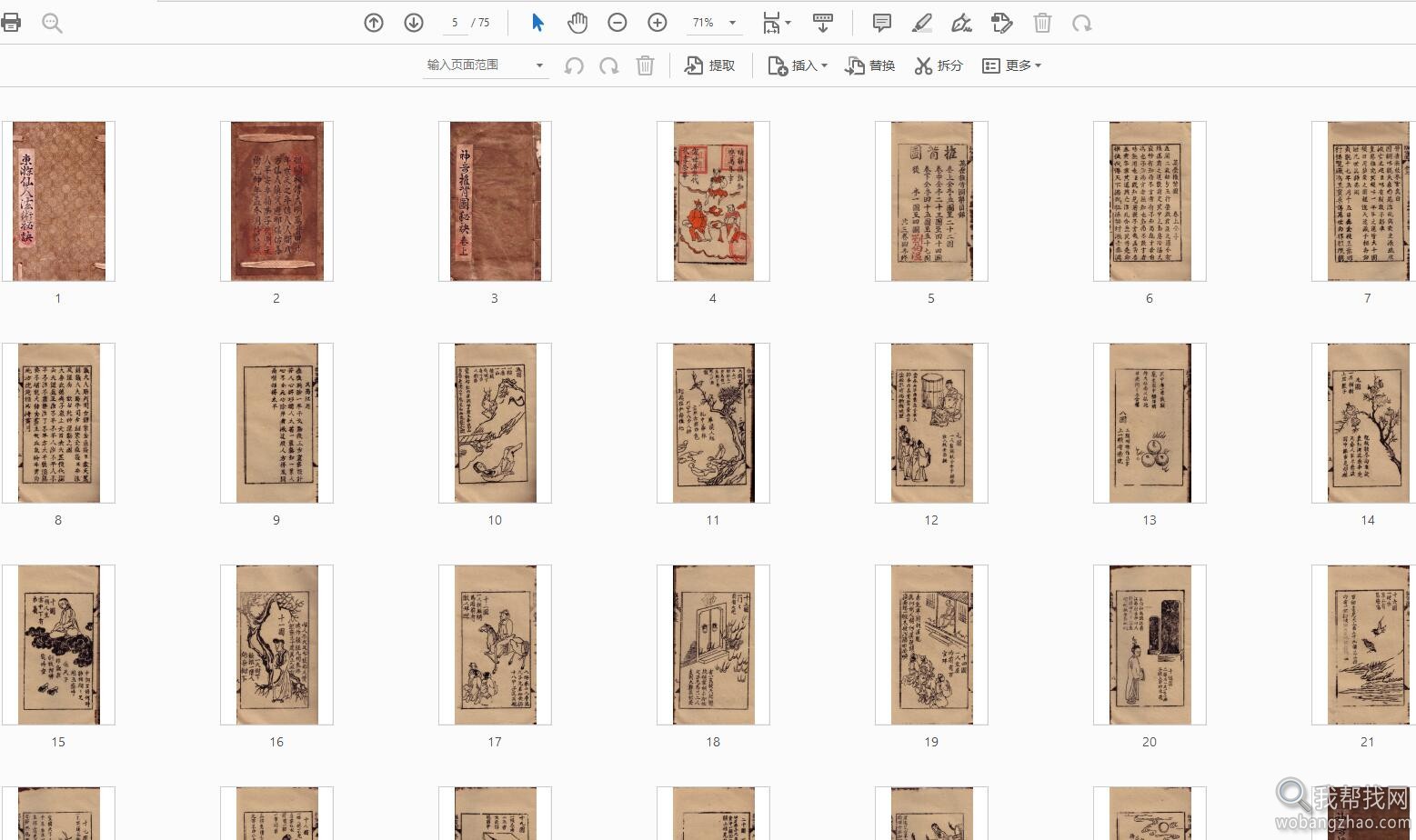Image resolution: width=1416 pixels, height=840 pixels.
Task: Select page 20 thumbnail
Action: click(x=1150, y=645)
